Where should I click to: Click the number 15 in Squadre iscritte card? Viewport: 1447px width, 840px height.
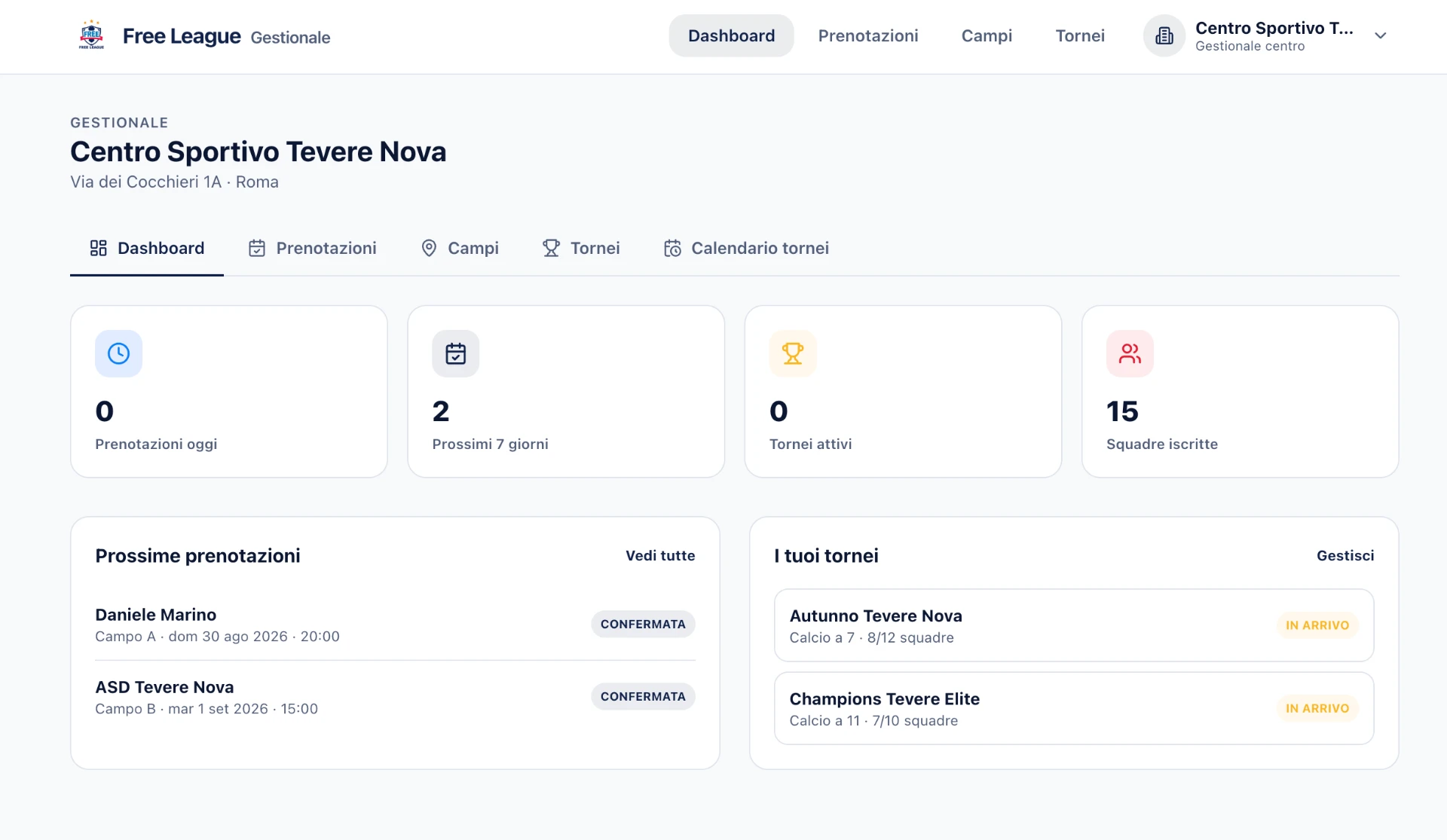point(1122,411)
